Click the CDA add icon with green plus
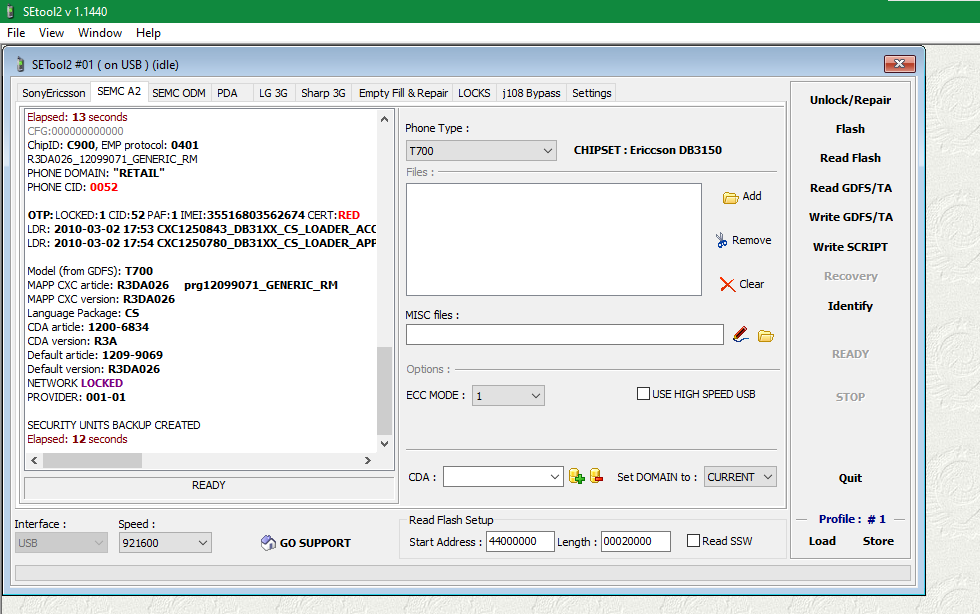 pyautogui.click(x=577, y=477)
